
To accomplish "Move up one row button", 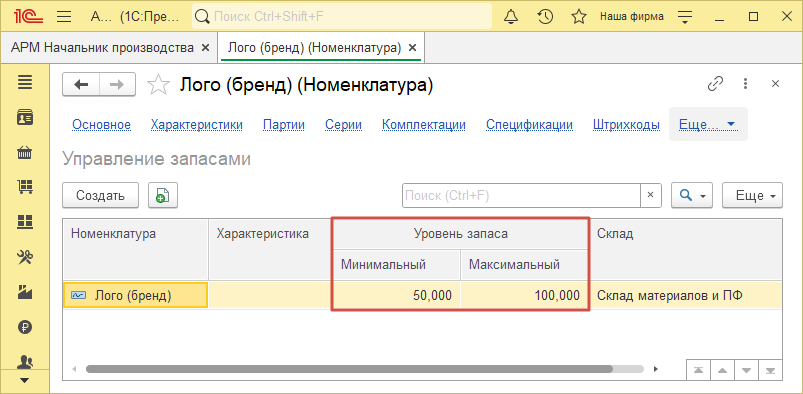I will (x=722, y=370).
